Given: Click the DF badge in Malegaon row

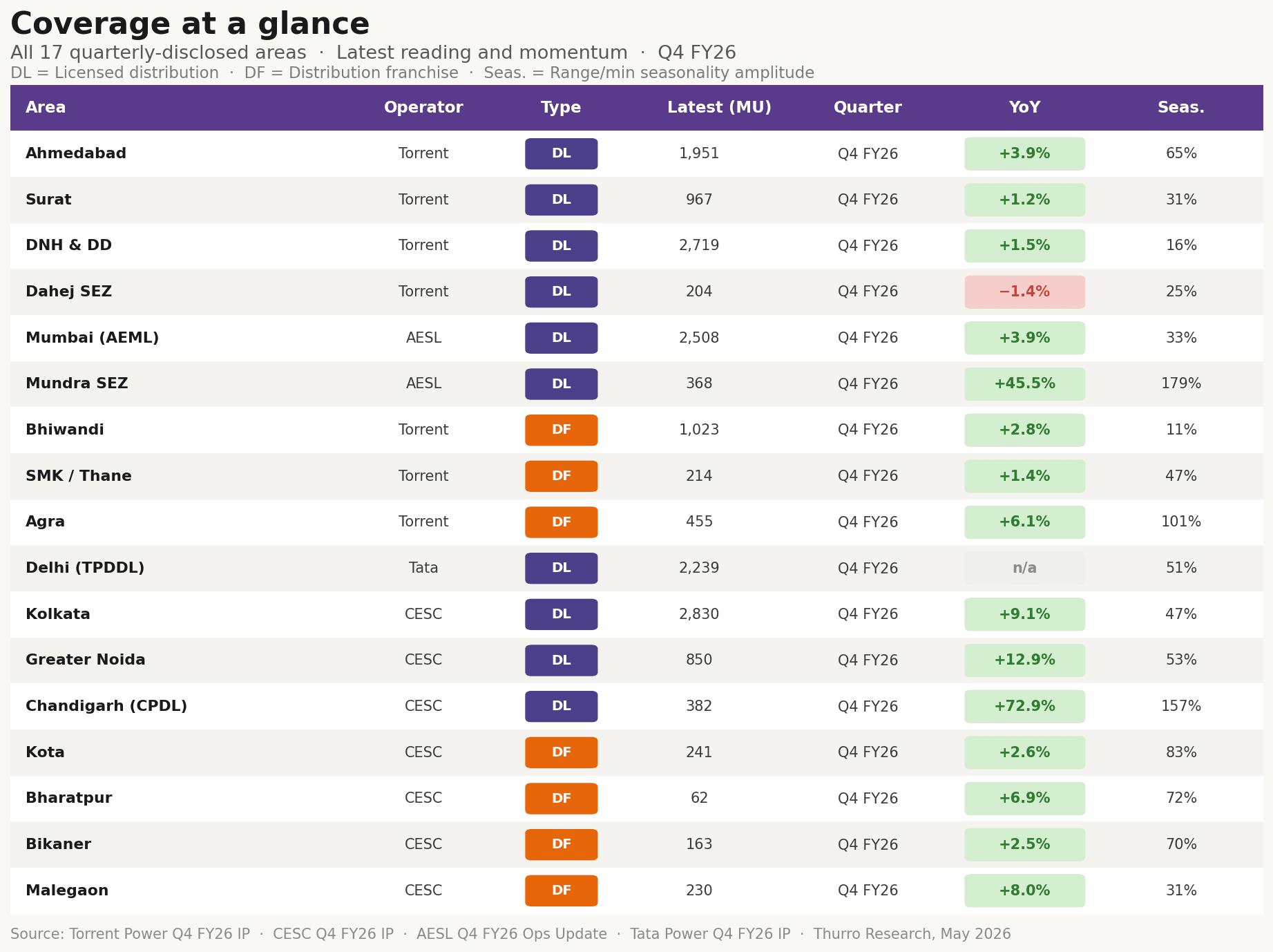Looking at the screenshot, I should [561, 891].
